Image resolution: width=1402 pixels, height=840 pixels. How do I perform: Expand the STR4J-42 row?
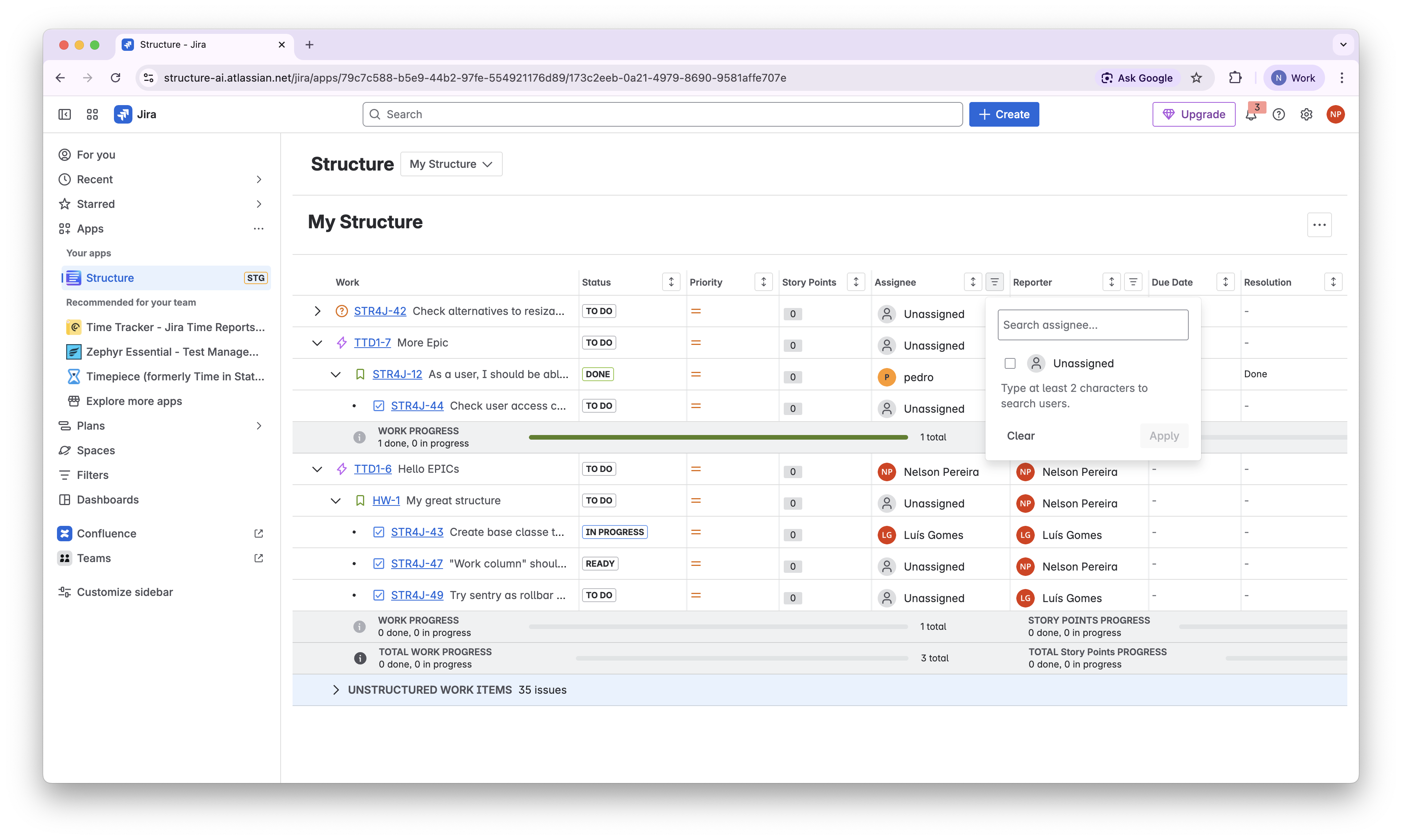[318, 311]
